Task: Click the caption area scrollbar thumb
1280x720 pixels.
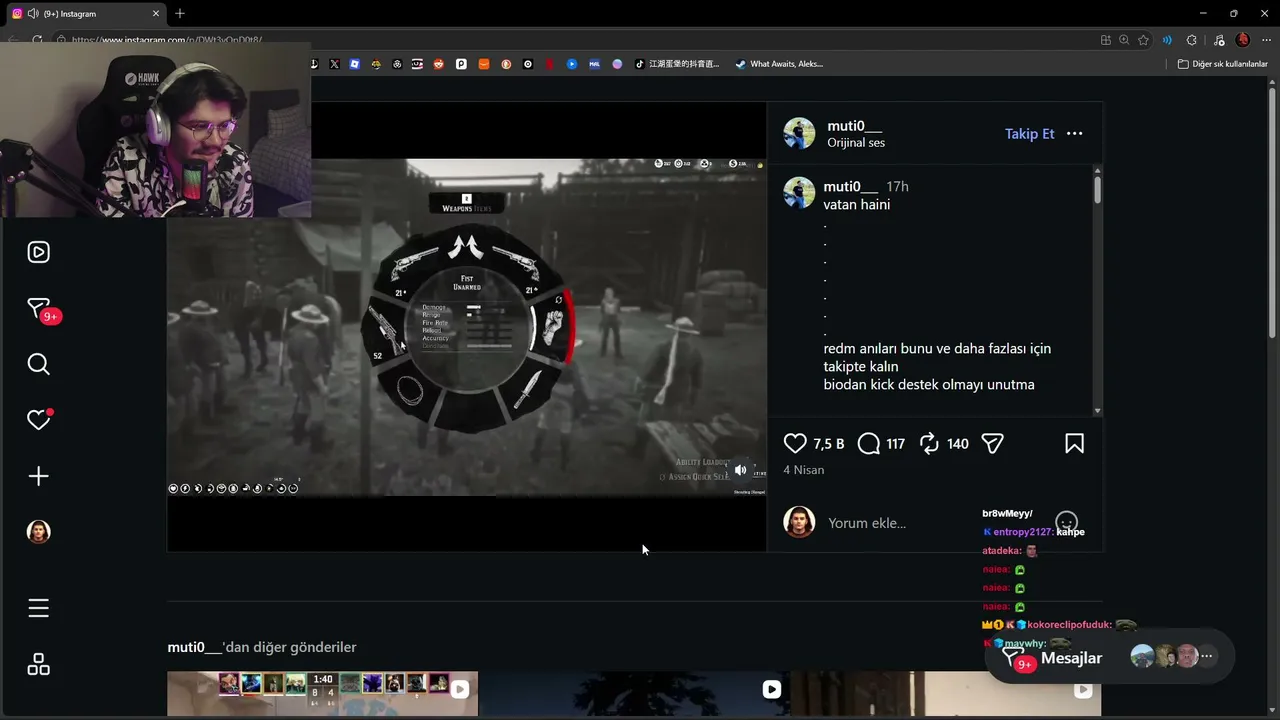Action: pos(1097,190)
